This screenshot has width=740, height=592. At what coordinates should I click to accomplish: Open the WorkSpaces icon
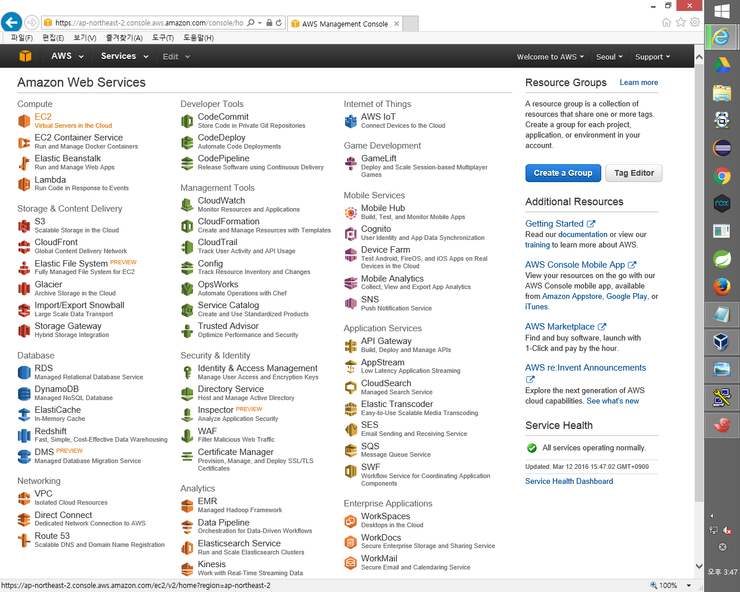point(351,521)
